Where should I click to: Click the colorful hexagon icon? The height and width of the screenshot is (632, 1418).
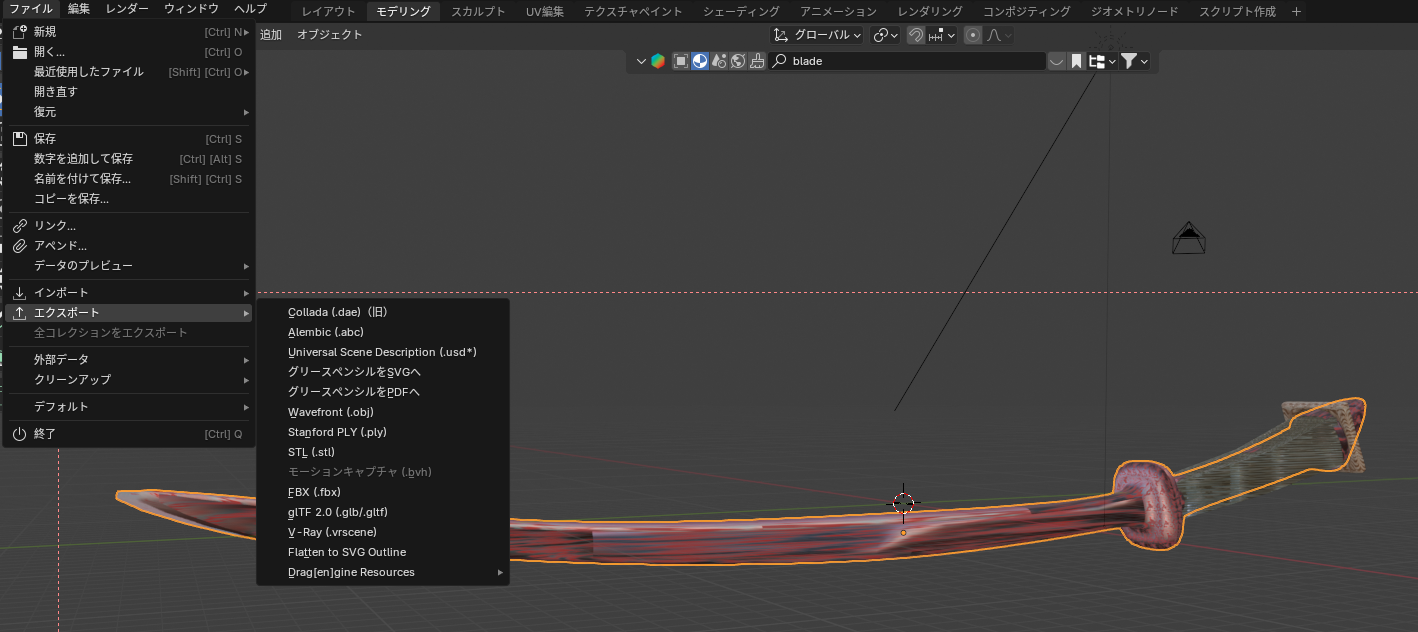pos(658,61)
